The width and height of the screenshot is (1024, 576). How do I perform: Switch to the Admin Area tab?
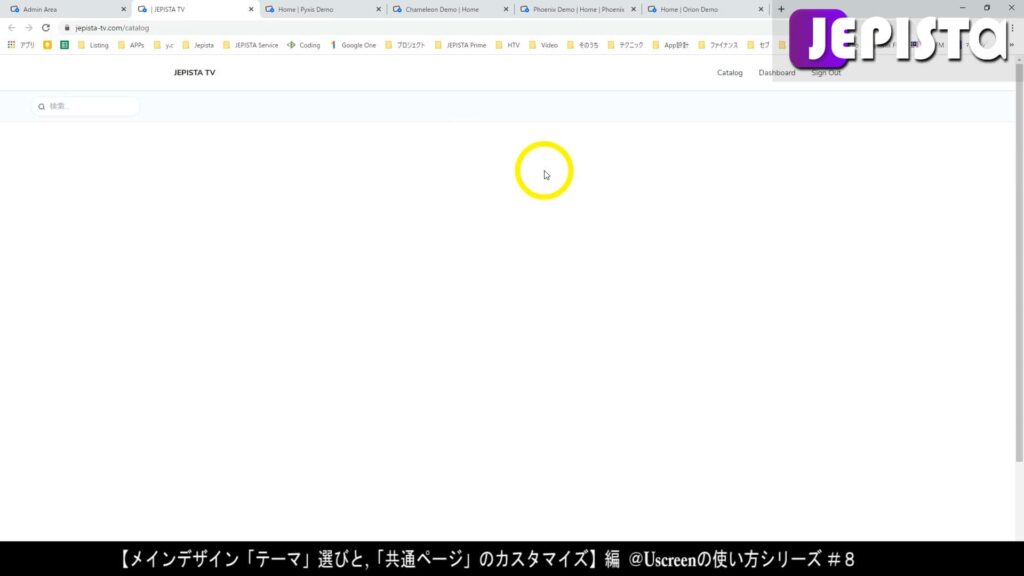coord(65,9)
